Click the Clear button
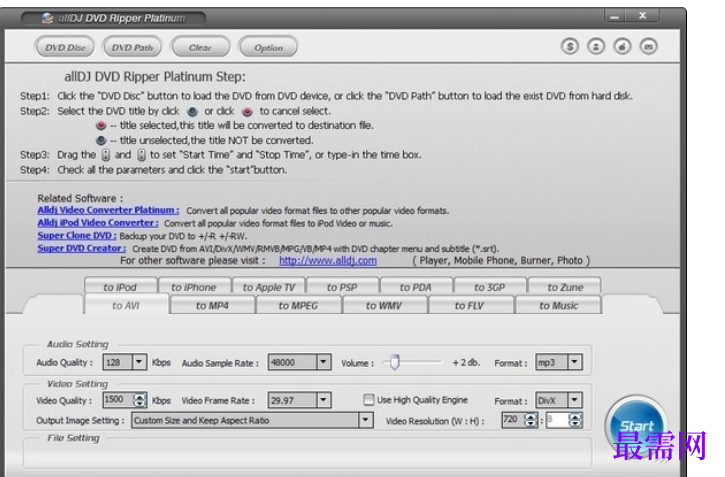Screen dimensions: 725x477 point(200,47)
